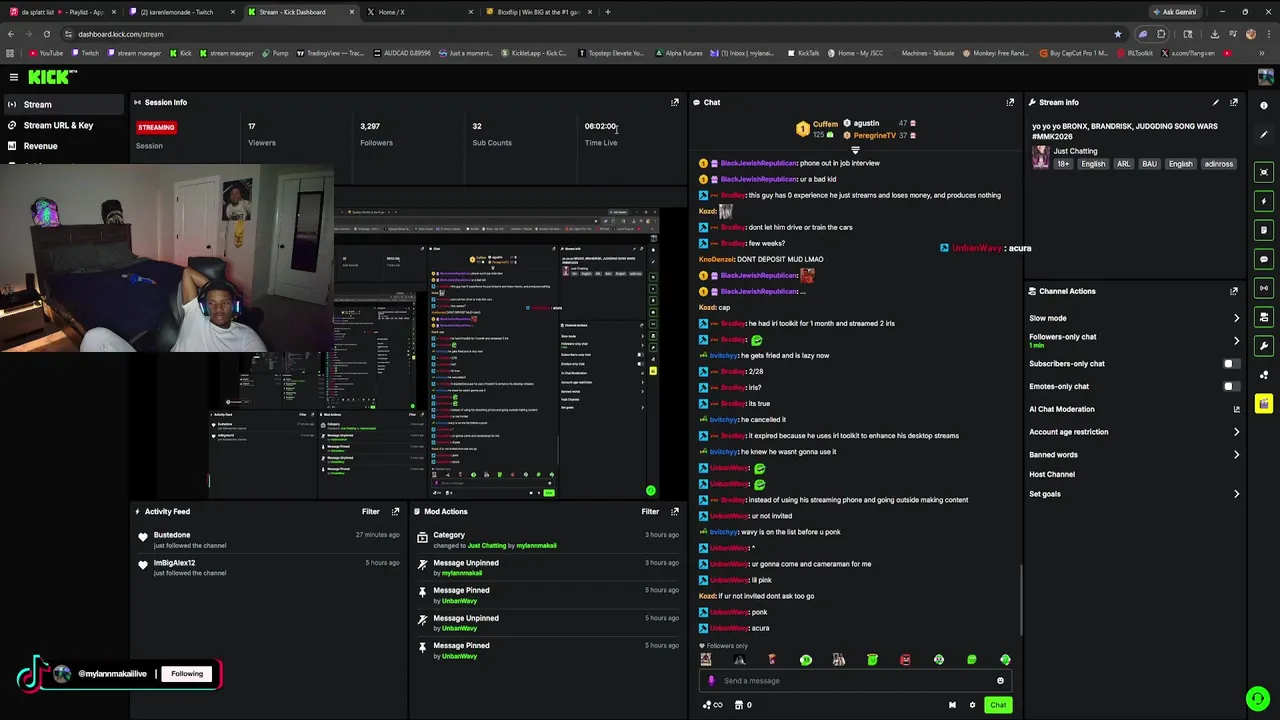Screen dimensions: 1280x720
Task: Open chat settings gear icon
Action: click(972, 705)
